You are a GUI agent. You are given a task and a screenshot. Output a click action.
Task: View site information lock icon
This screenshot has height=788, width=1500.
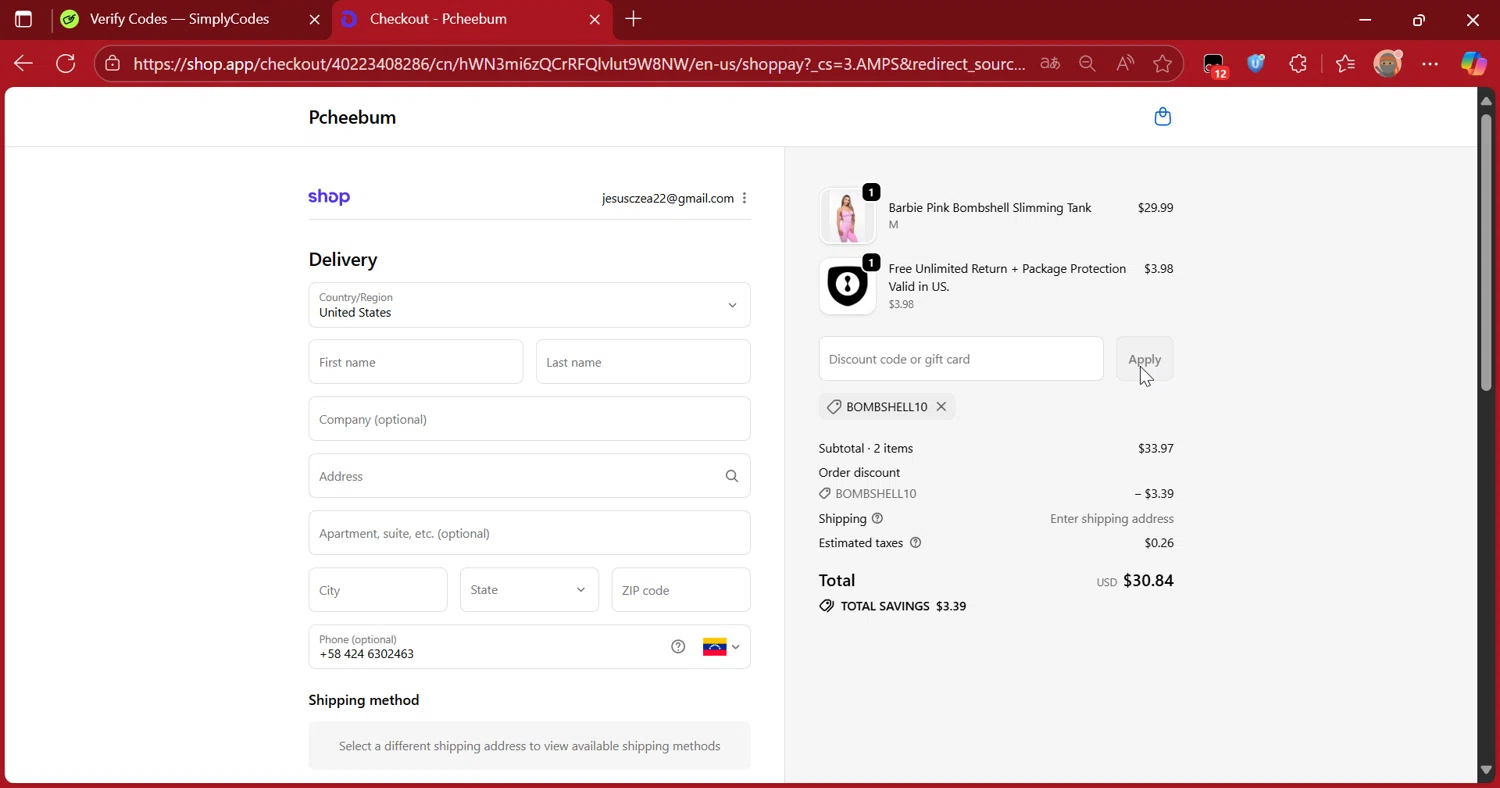113,64
